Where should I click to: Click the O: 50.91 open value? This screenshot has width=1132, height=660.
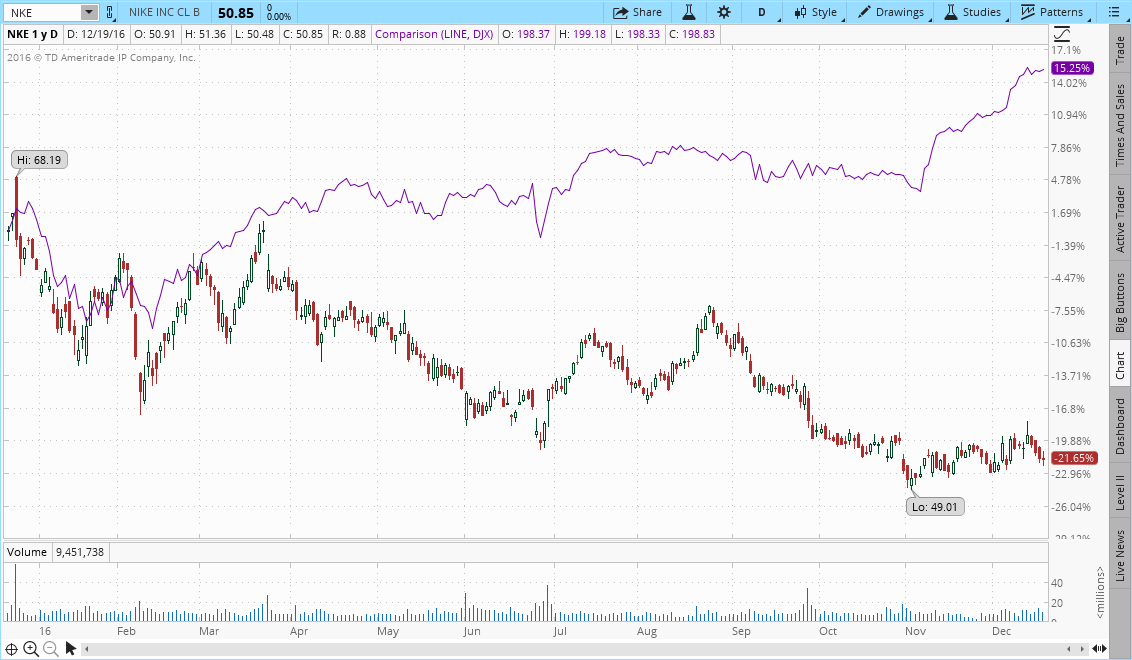[x=154, y=34]
